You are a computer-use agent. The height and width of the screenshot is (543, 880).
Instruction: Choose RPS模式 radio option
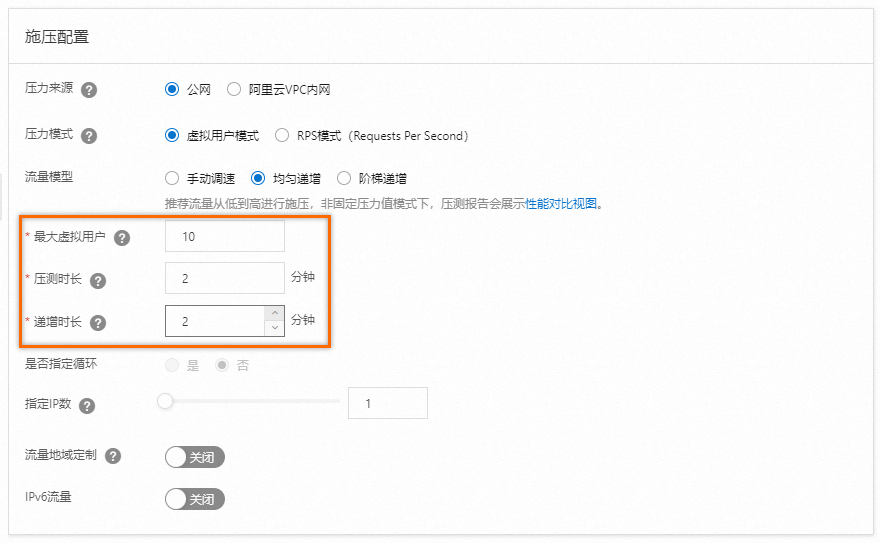click(x=282, y=135)
